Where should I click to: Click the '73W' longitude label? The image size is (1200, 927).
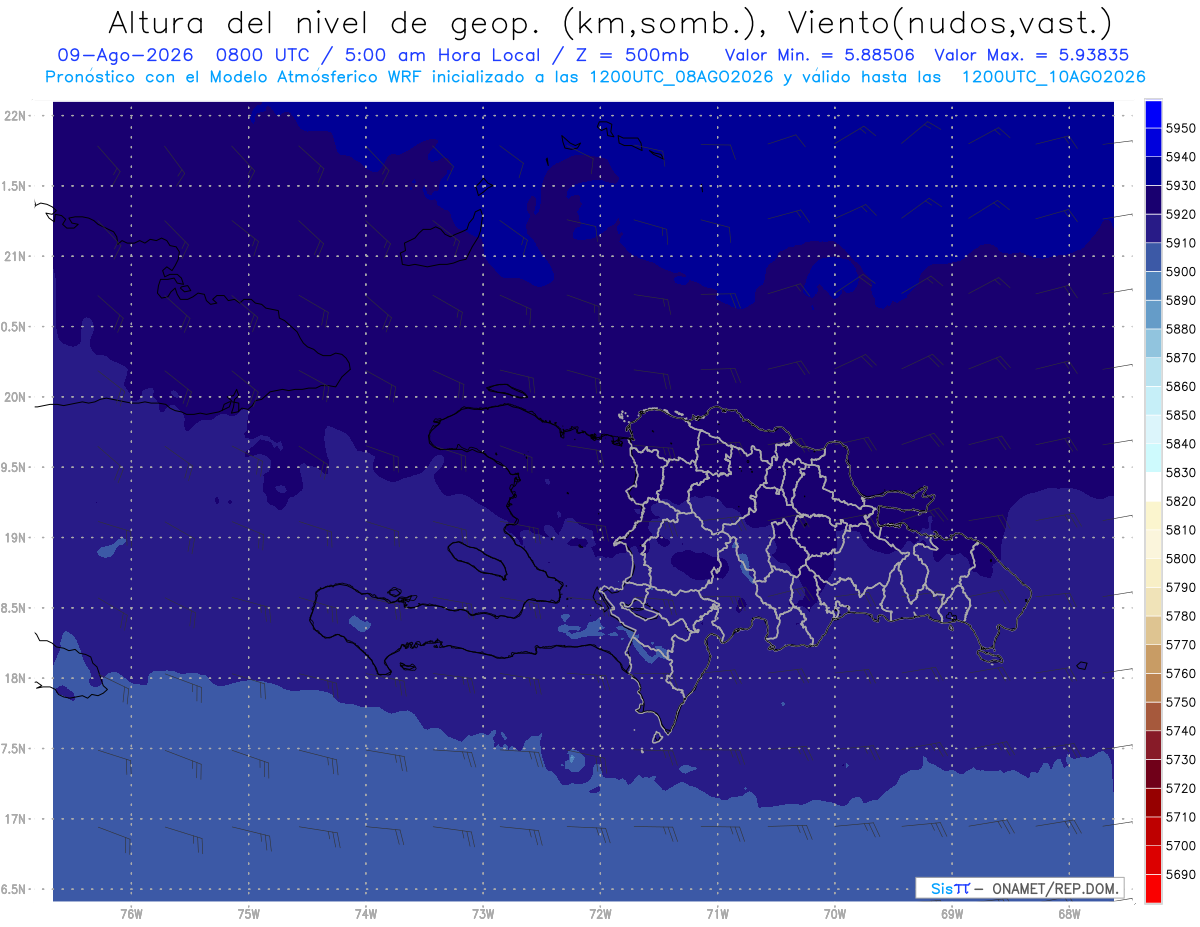pos(483,913)
